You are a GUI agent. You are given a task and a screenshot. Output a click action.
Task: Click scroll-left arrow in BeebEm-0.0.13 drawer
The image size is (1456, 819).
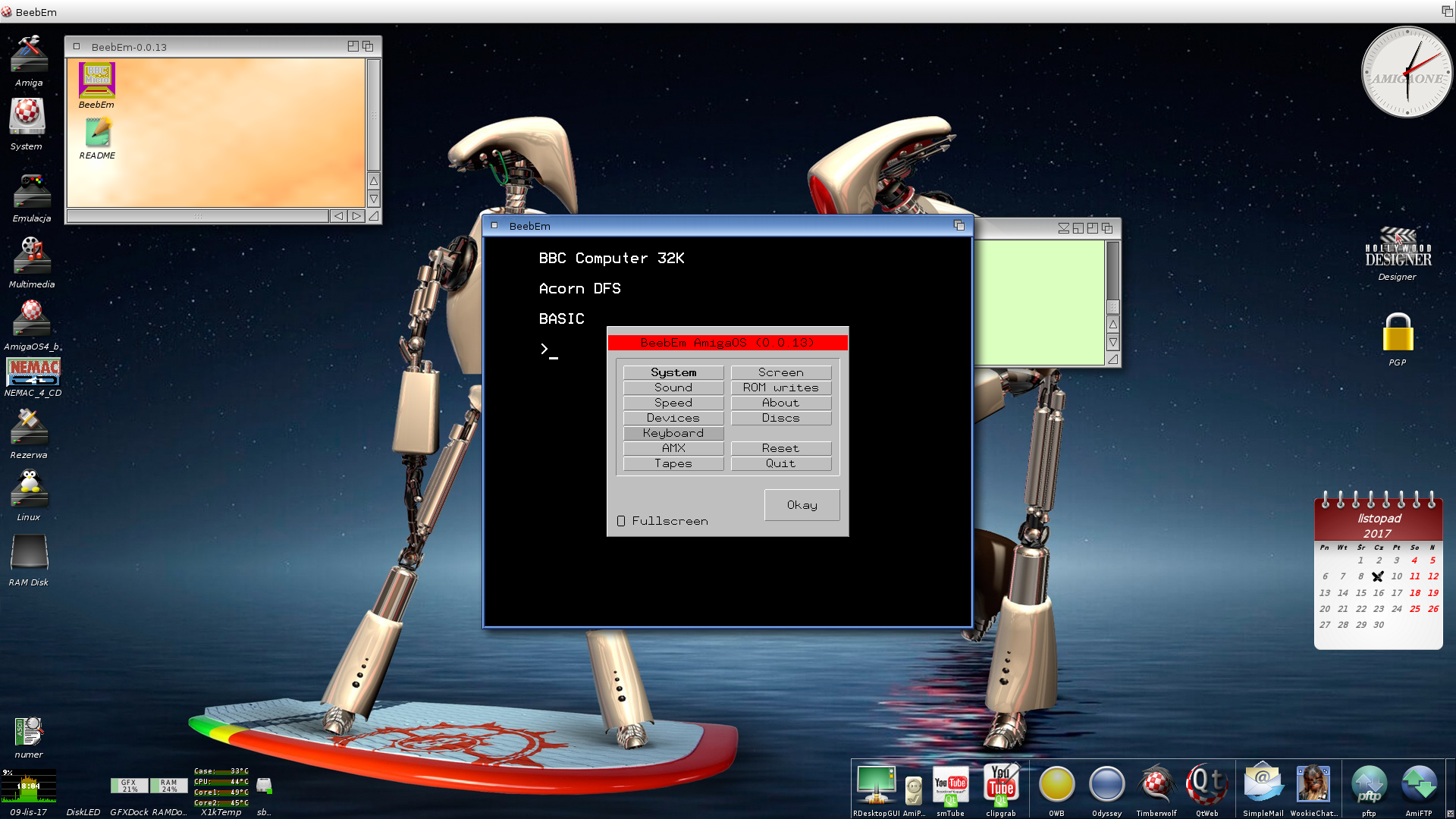pos(338,216)
